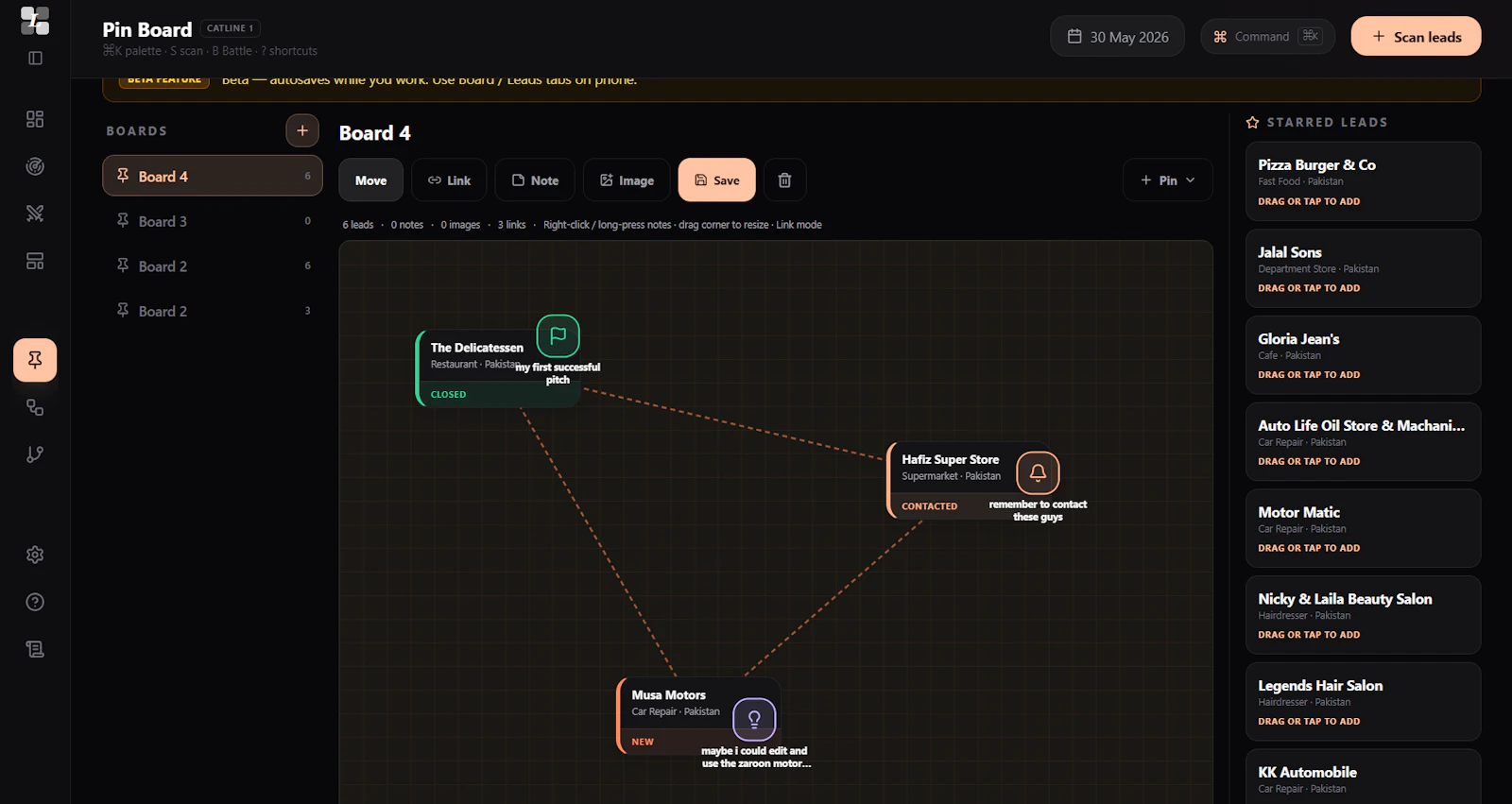Click the CATLINE 1 badge

click(x=230, y=28)
